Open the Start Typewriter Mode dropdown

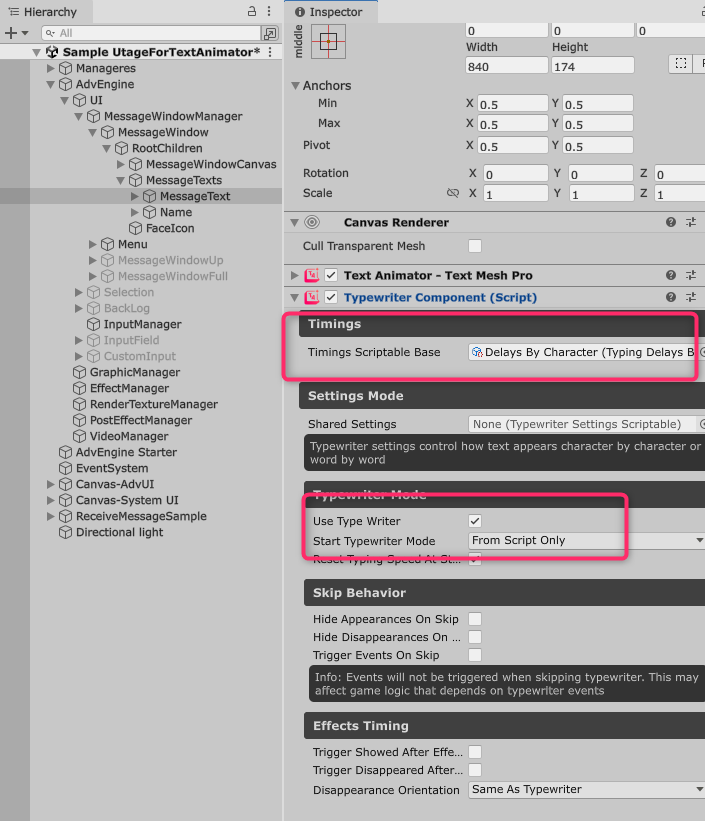[587, 541]
